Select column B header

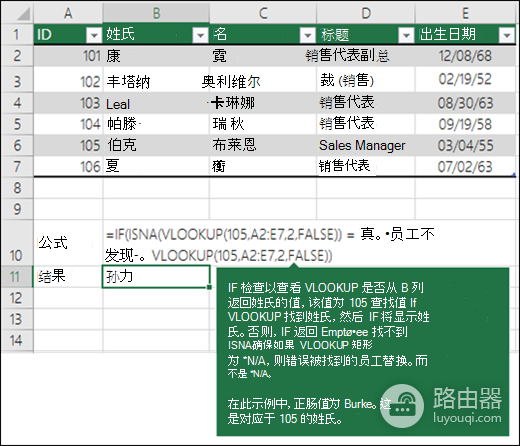[x=156, y=13]
